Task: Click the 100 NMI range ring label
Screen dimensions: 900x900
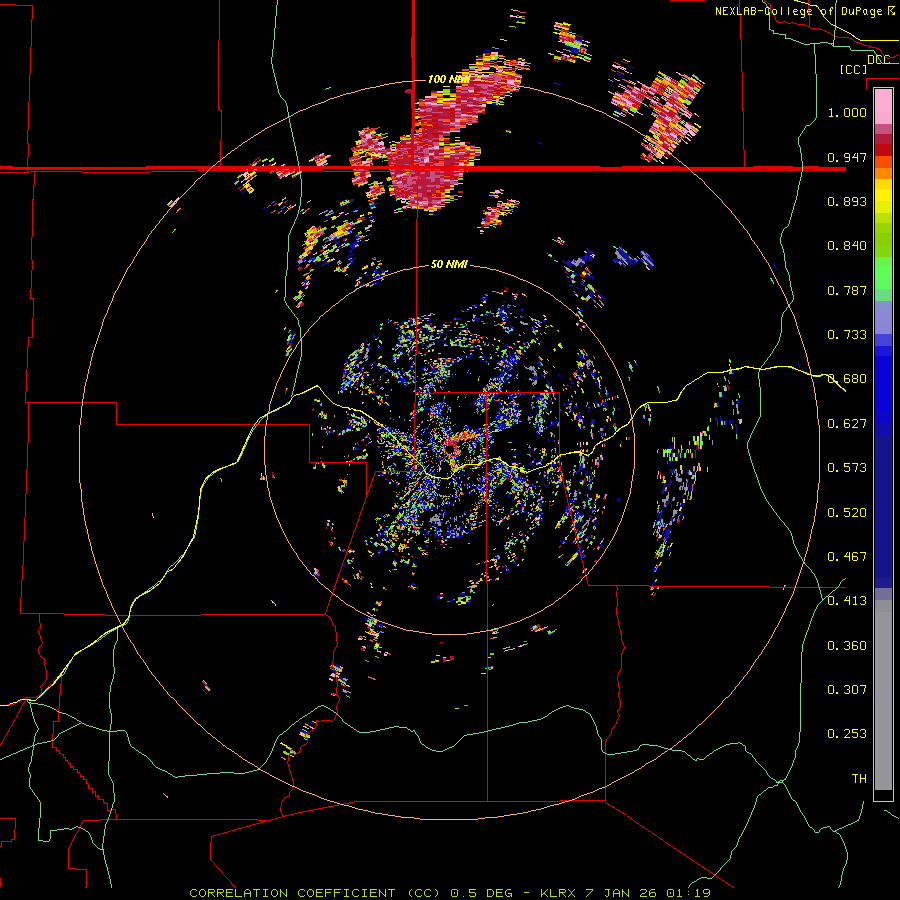Action: (x=448, y=79)
